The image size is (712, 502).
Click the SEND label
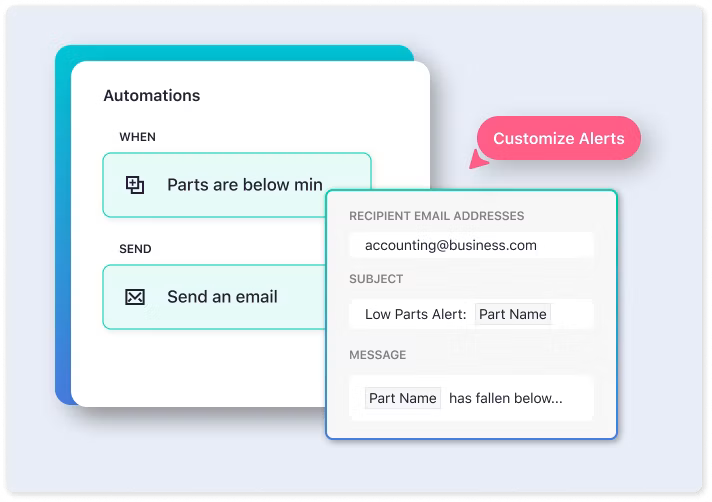point(135,249)
